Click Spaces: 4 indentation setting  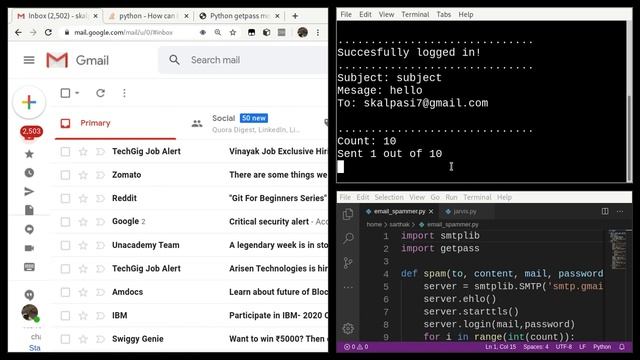point(536,347)
